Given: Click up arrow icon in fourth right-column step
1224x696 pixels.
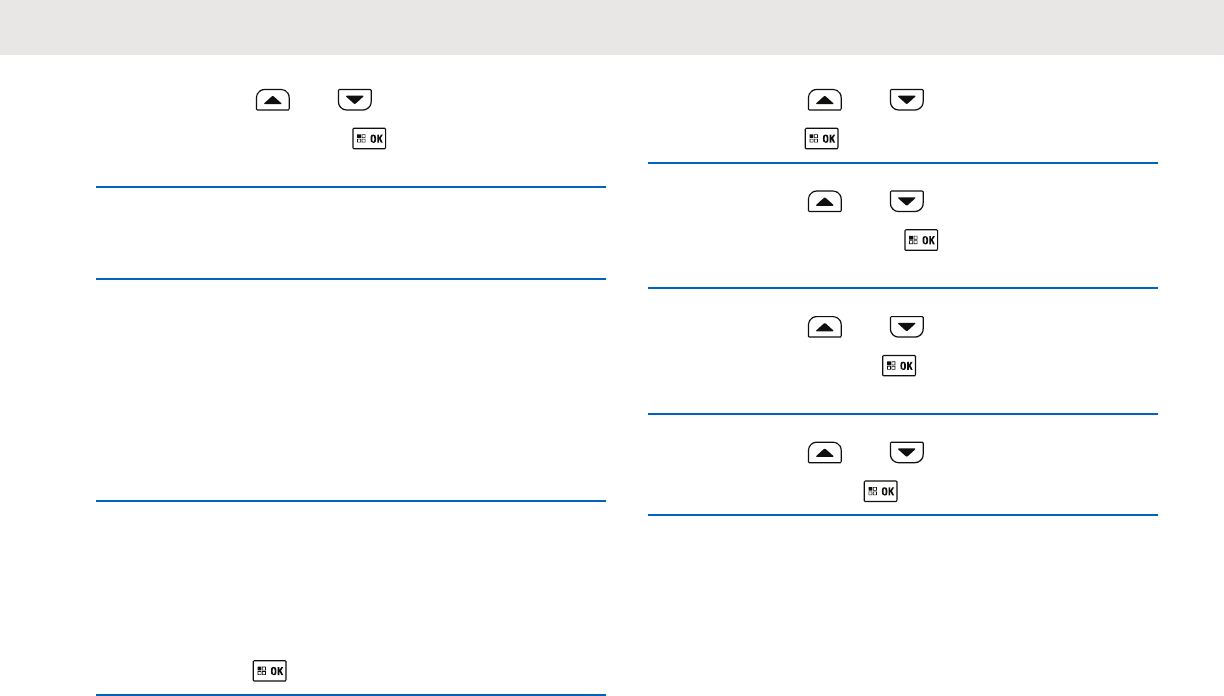Looking at the screenshot, I should [825, 452].
